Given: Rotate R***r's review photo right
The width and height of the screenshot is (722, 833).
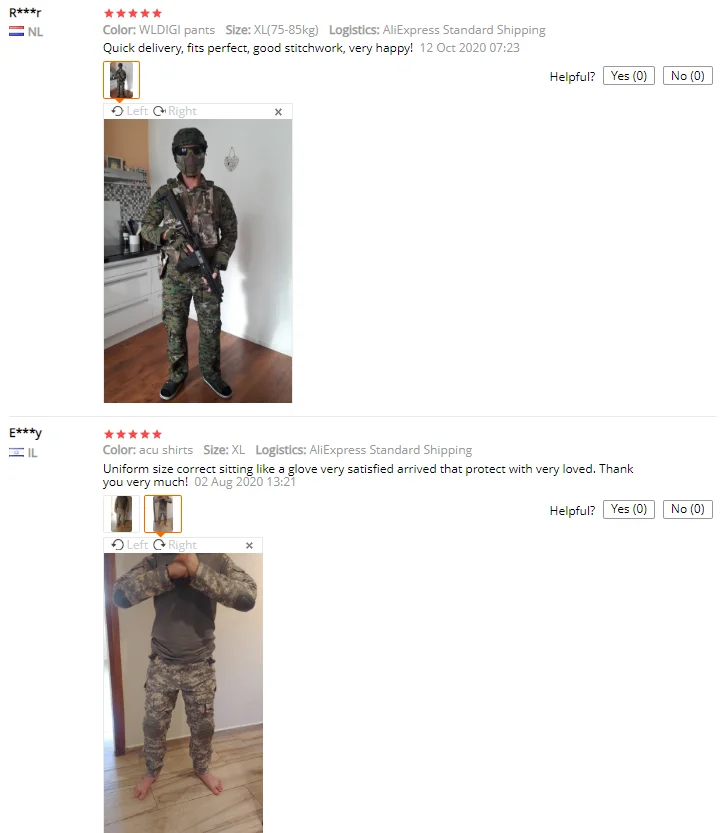Looking at the screenshot, I should [175, 111].
